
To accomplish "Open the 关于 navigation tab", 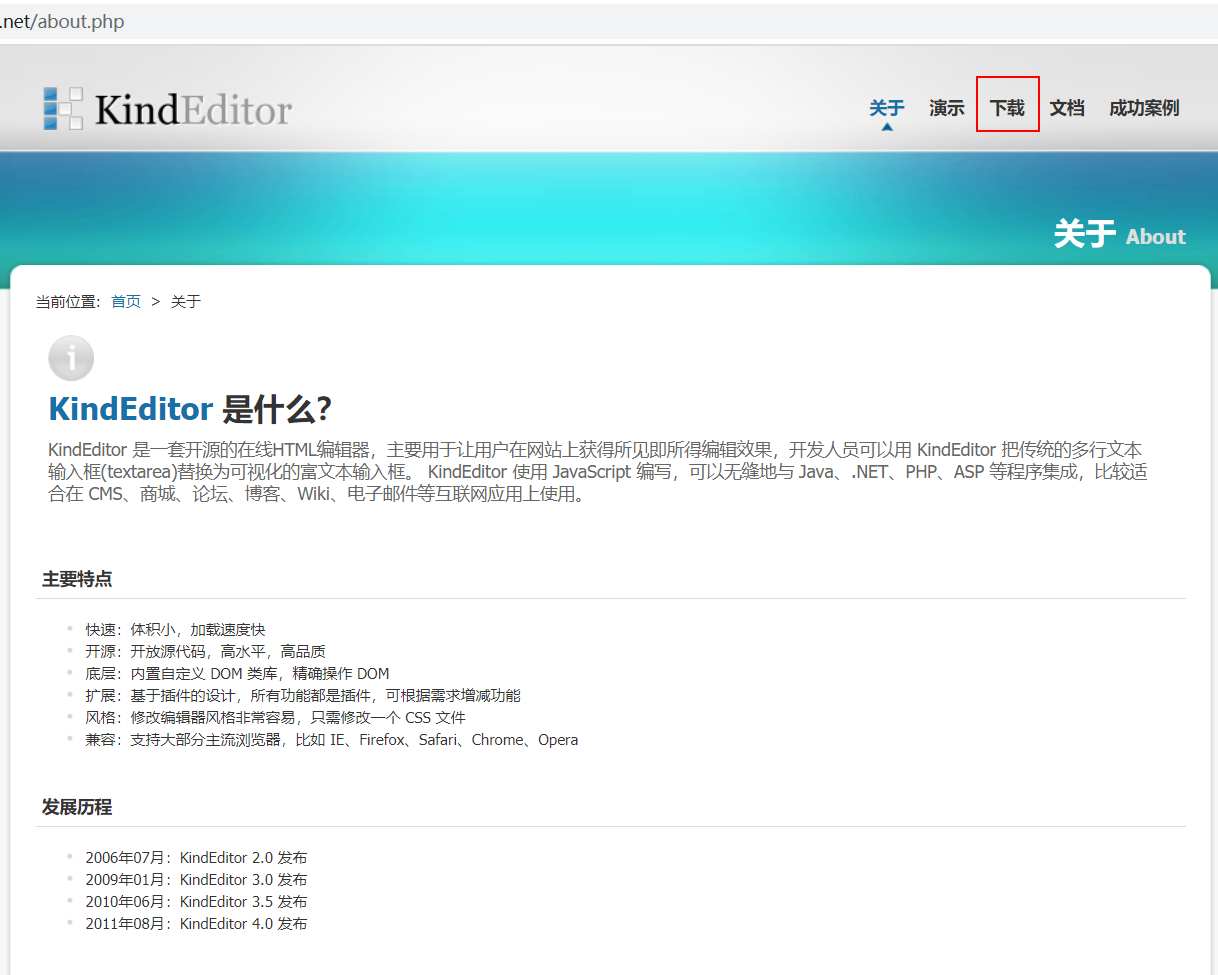I will point(886,108).
